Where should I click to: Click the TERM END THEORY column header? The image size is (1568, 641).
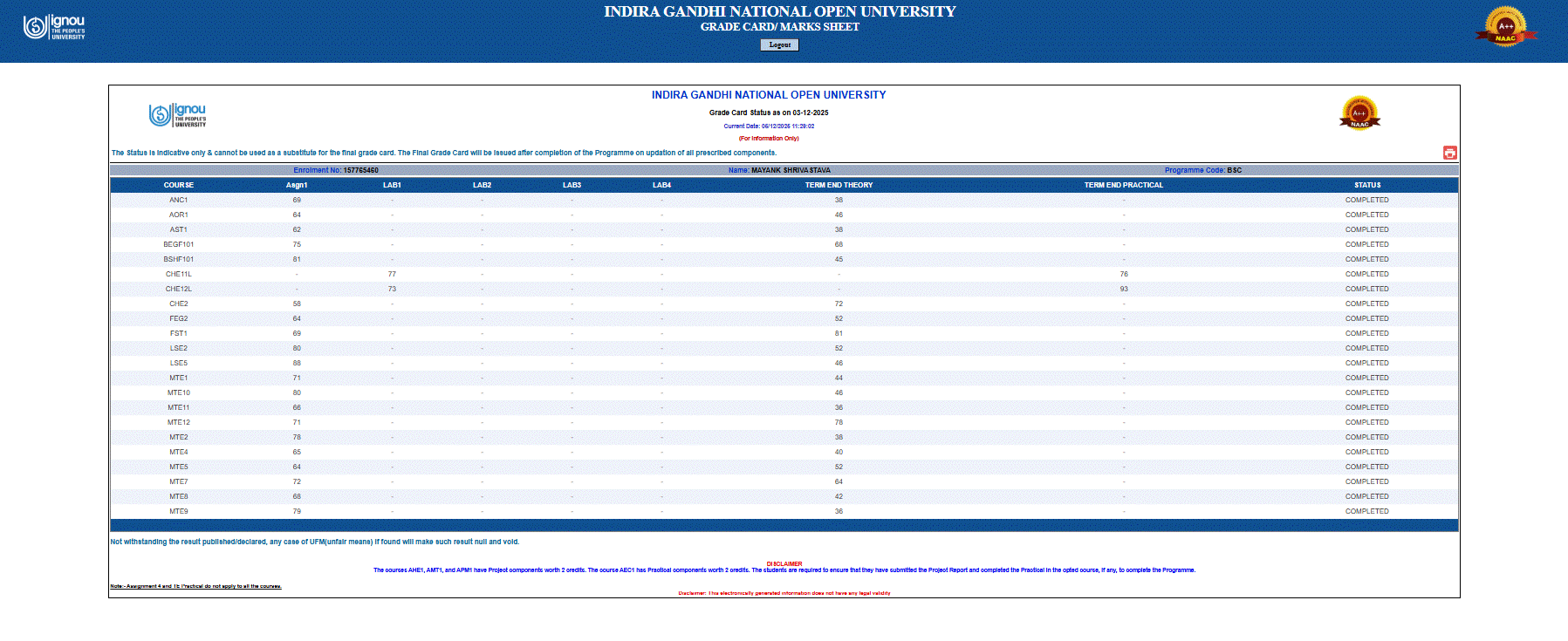point(839,185)
